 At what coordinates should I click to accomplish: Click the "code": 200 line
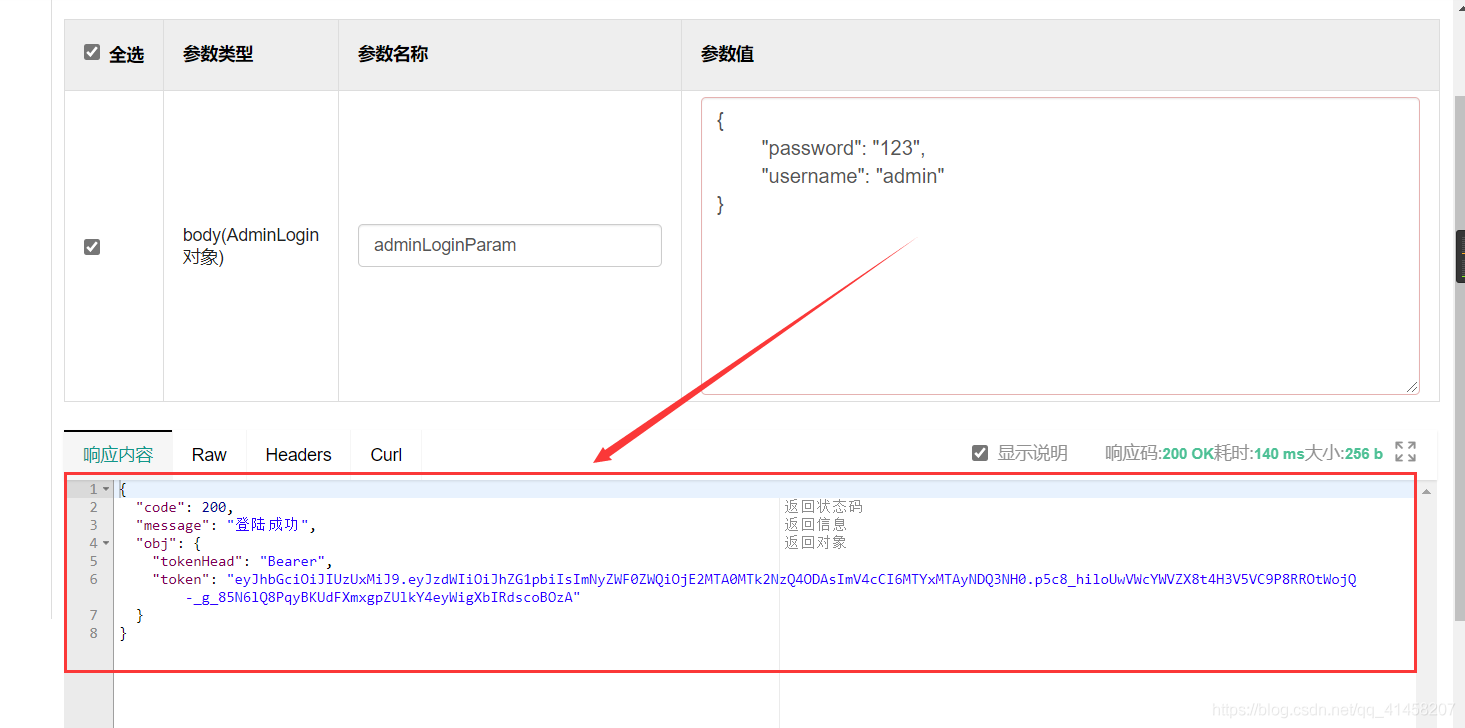point(185,507)
